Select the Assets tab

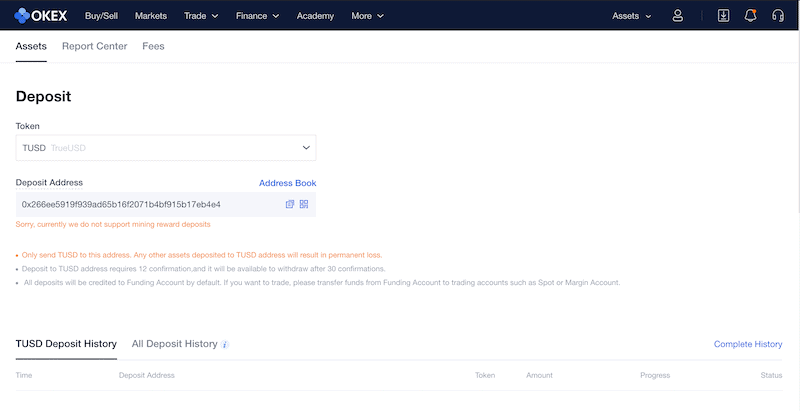31,46
